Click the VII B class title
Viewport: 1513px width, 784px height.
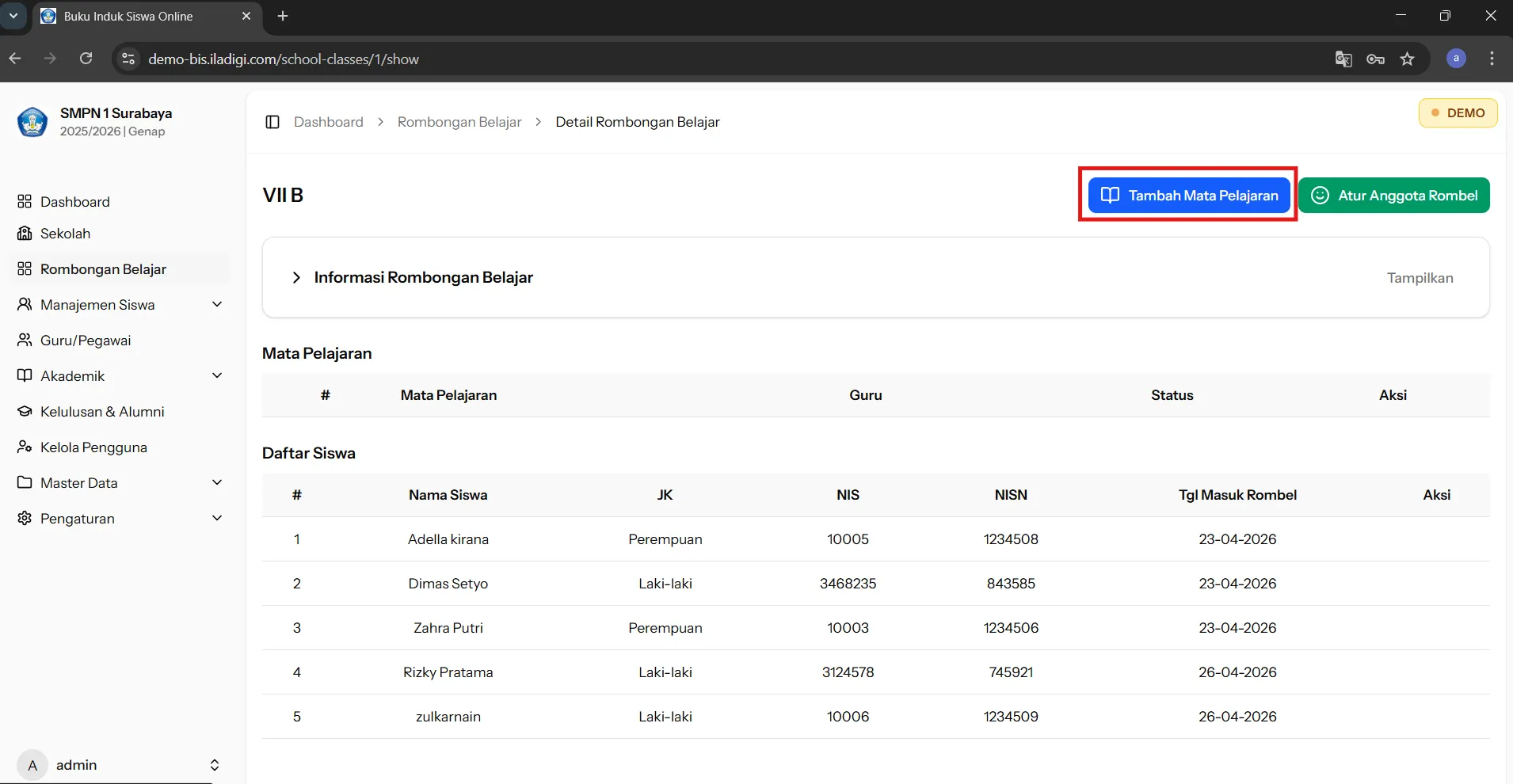pos(283,195)
